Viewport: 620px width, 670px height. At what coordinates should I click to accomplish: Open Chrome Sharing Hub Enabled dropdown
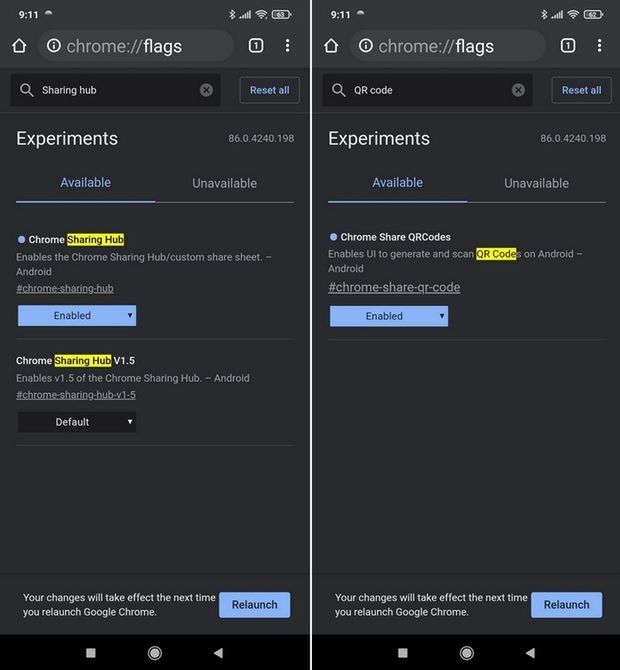click(77, 316)
